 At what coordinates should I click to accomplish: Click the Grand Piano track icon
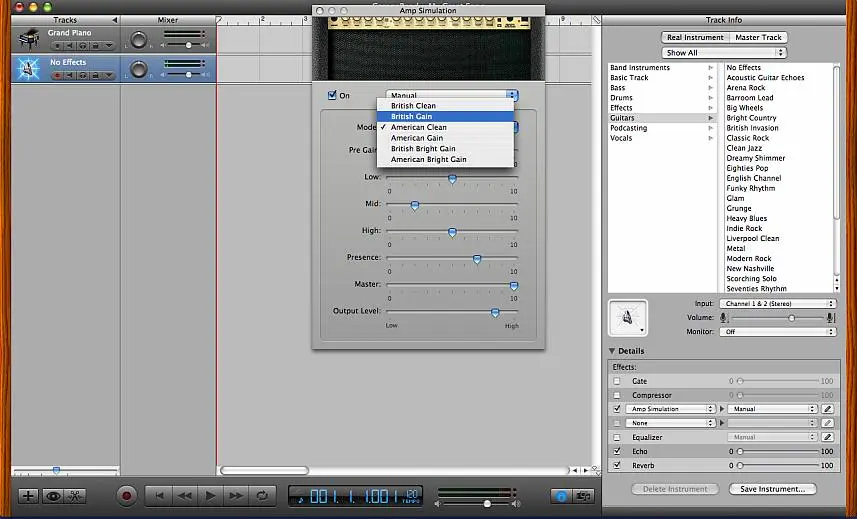tap(28, 39)
